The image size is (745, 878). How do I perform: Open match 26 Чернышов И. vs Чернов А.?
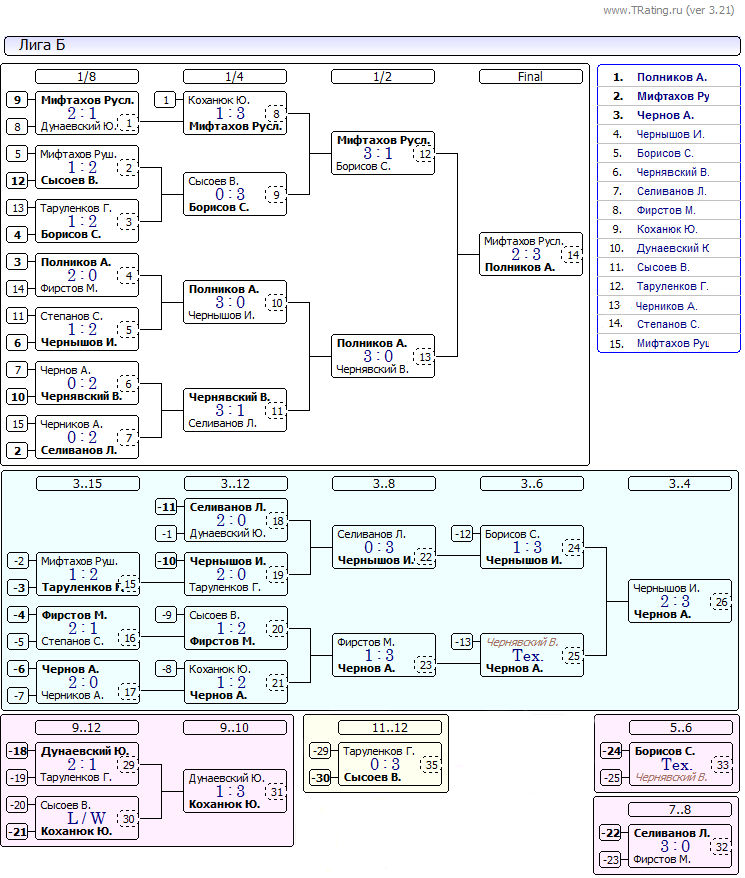coord(679,601)
